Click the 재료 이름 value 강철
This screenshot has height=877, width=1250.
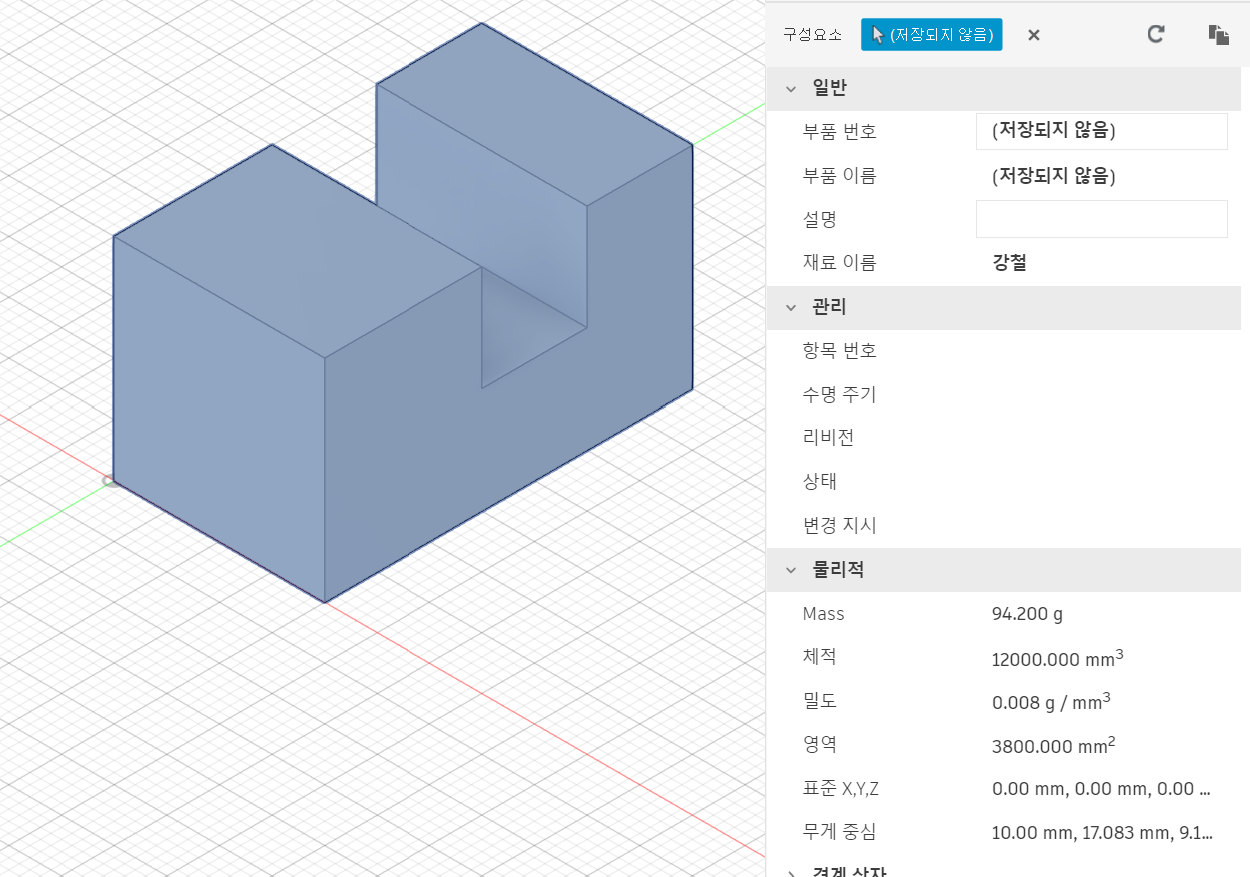coord(1009,263)
